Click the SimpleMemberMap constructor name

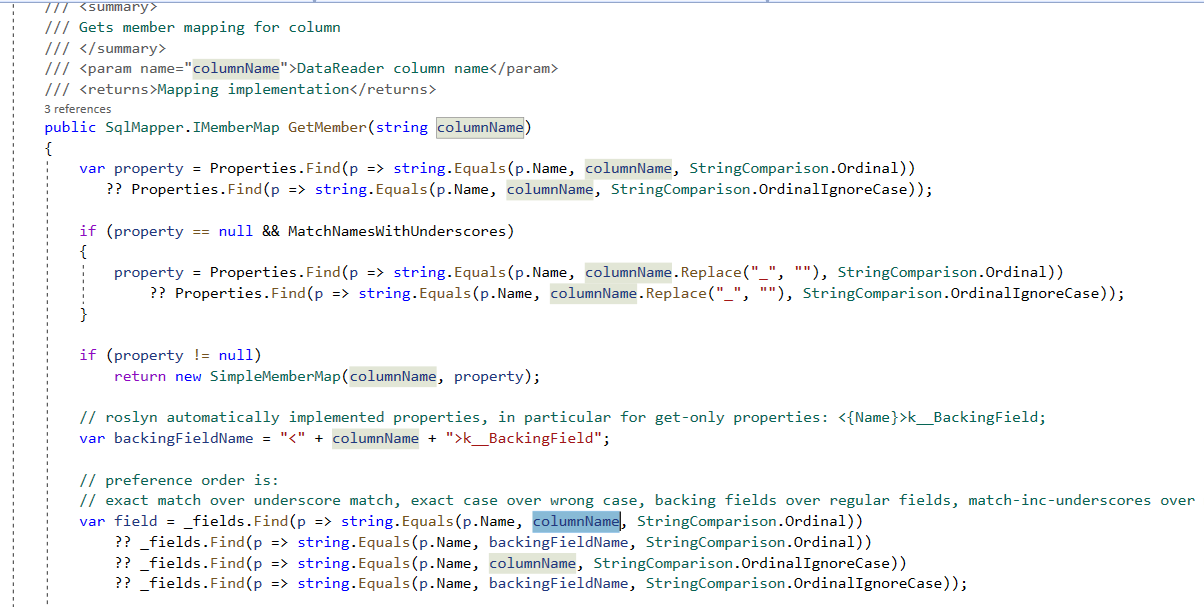pos(275,376)
